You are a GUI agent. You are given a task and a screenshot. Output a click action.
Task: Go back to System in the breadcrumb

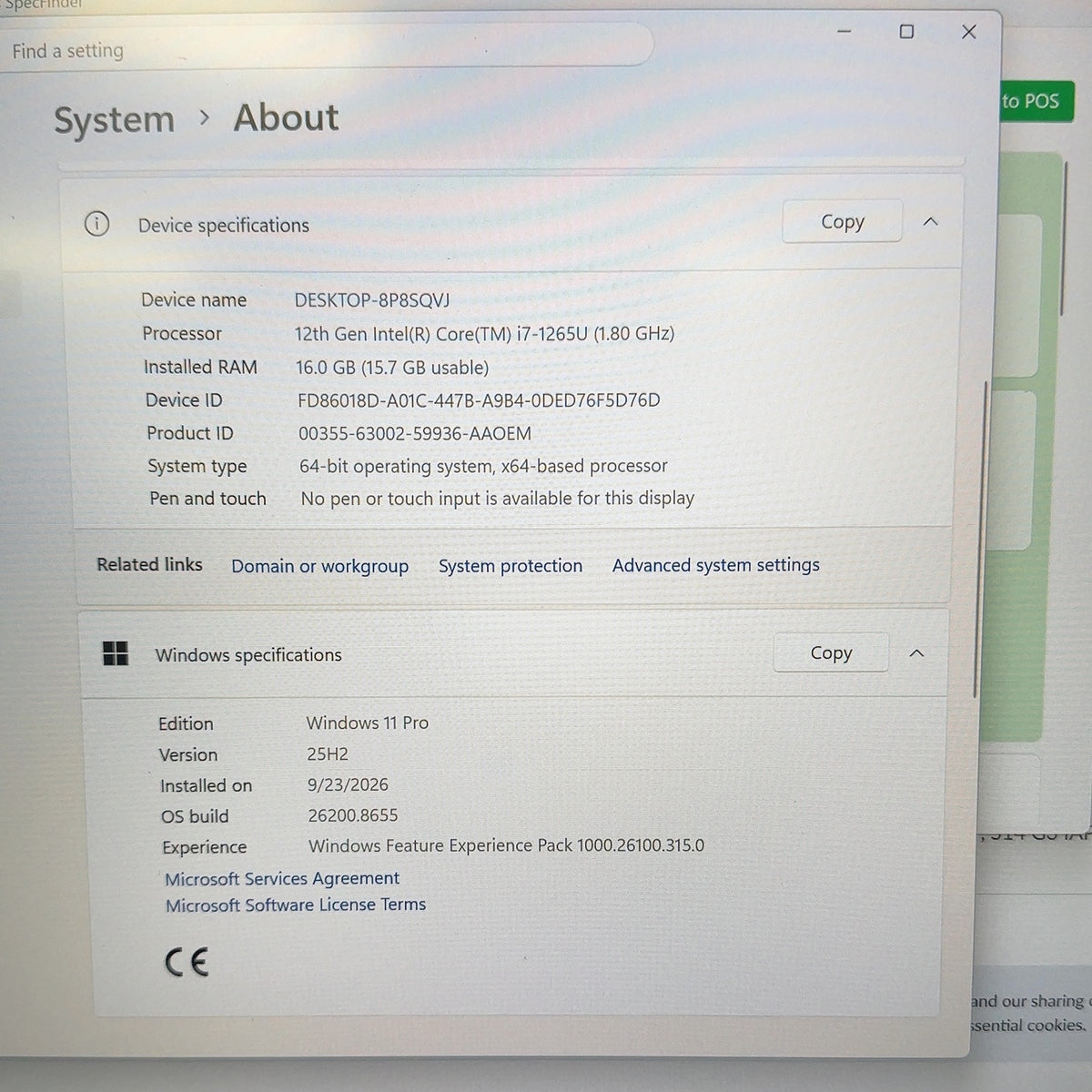click(114, 119)
